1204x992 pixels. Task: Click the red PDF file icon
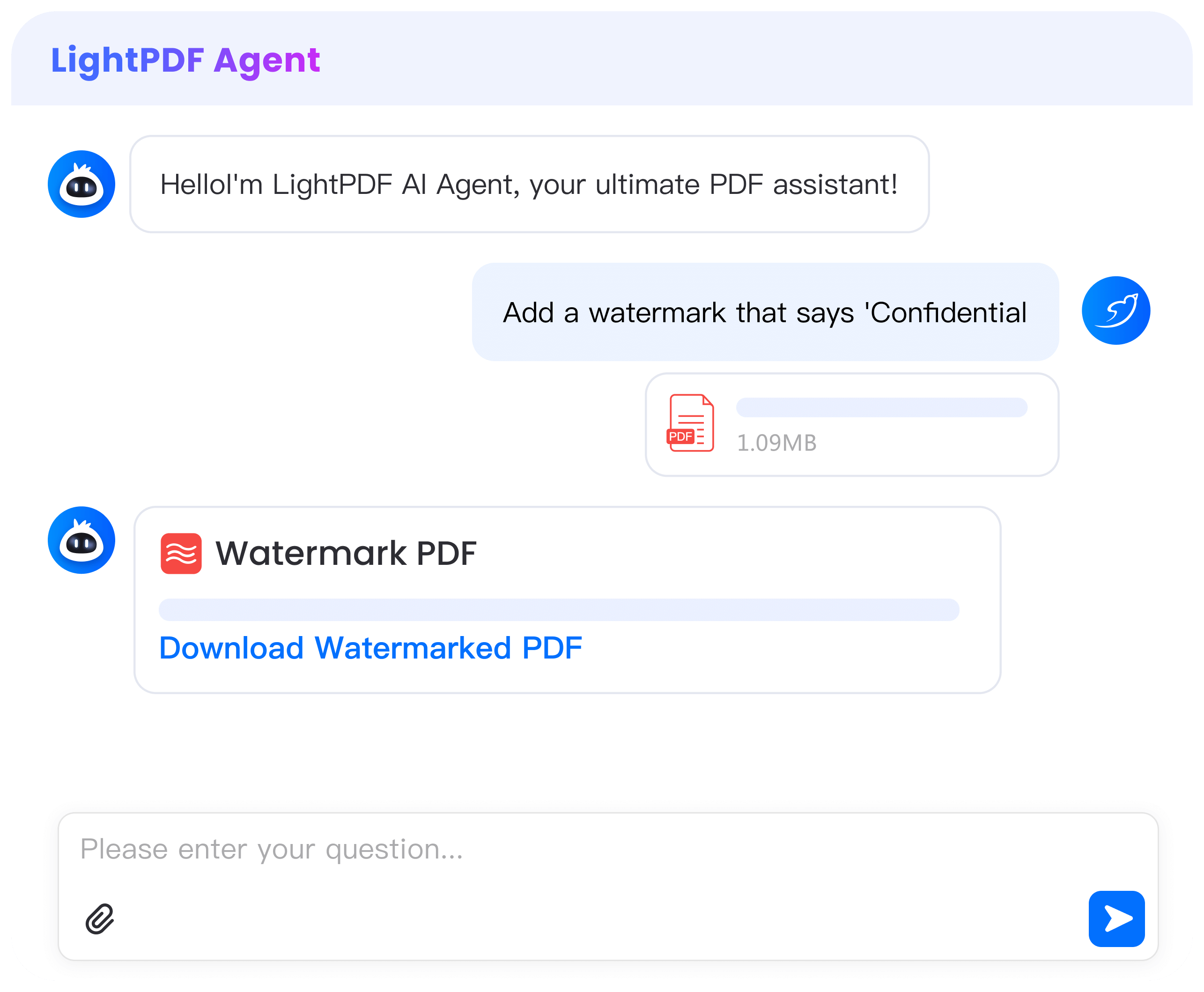(x=691, y=423)
